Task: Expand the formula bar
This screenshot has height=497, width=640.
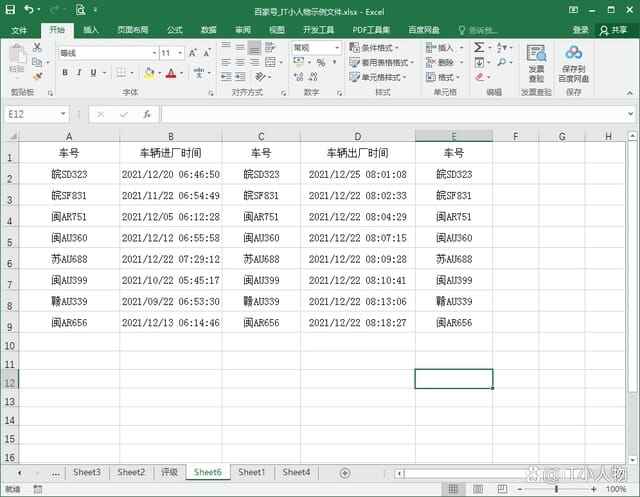Action: click(x=631, y=114)
